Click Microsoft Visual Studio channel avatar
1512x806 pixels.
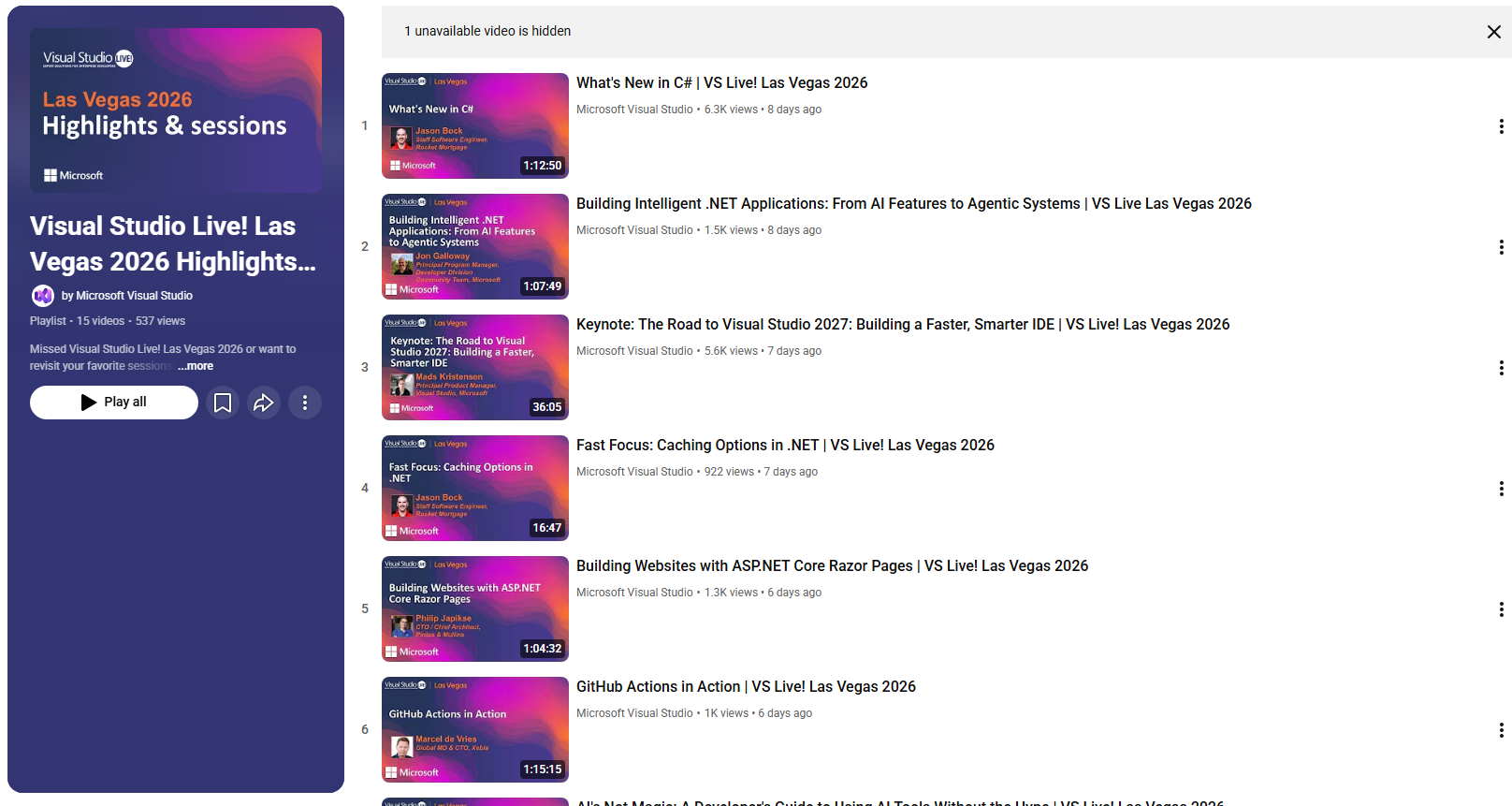(43, 296)
